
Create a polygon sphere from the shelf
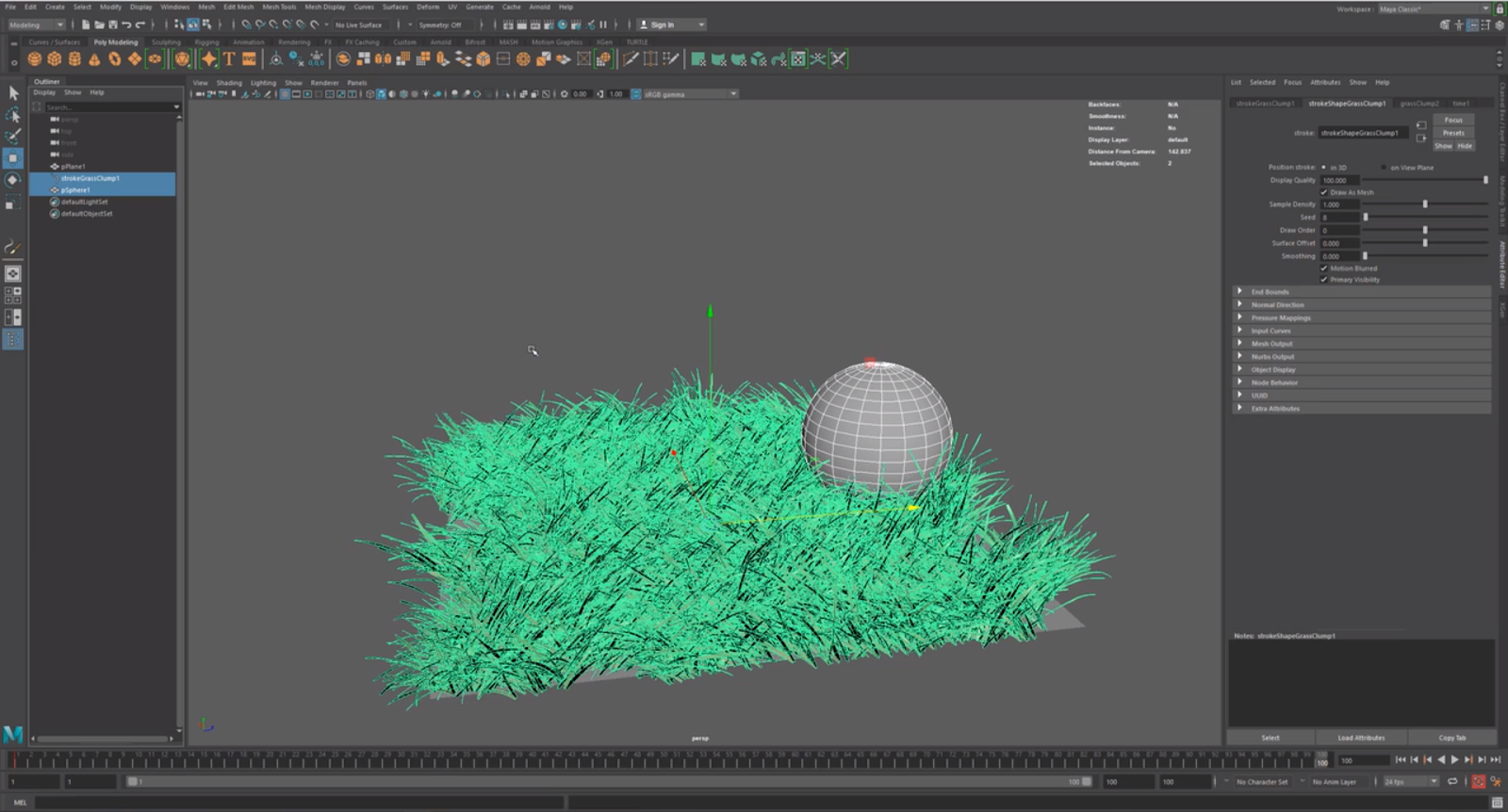click(35, 59)
